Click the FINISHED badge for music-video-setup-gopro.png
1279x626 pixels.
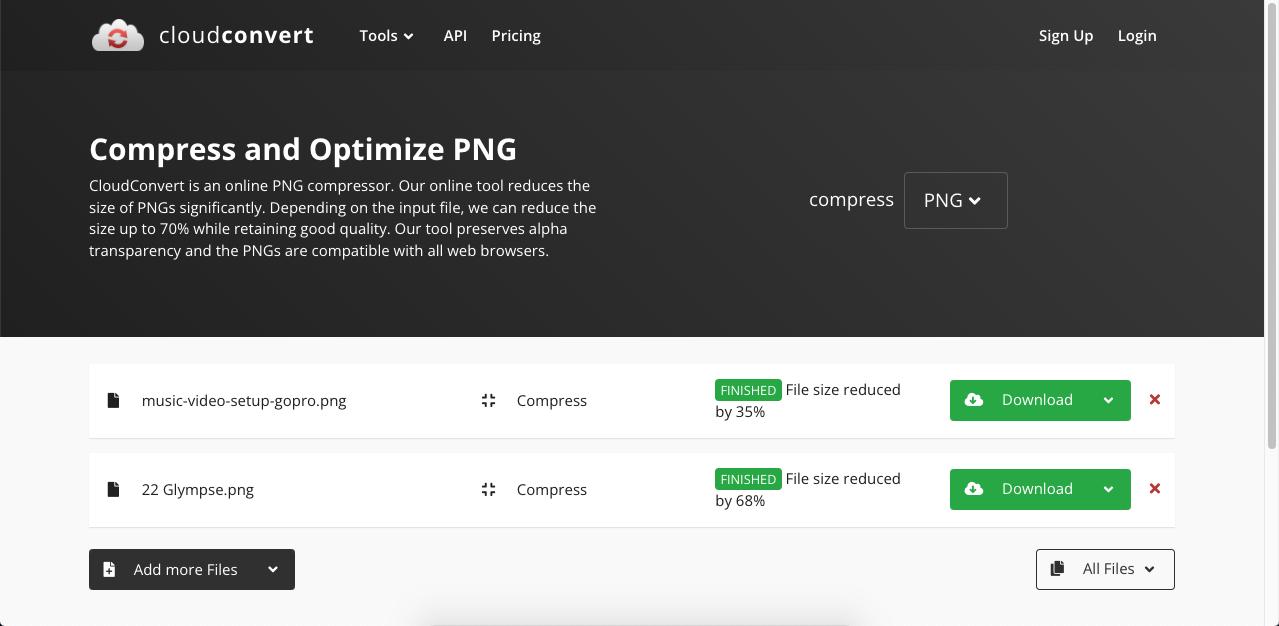[748, 390]
